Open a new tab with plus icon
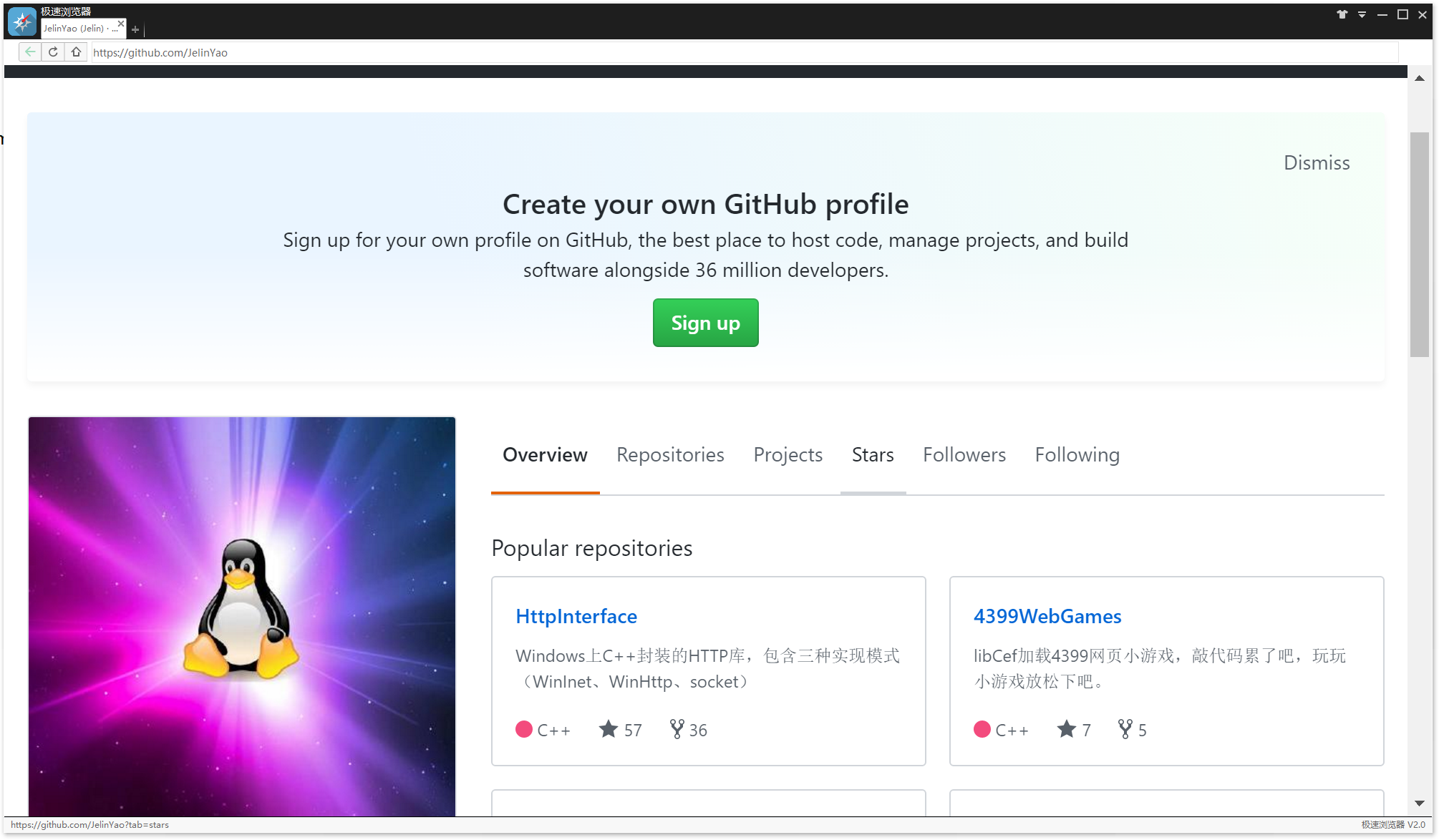Viewport: 1439px width, 840px height. 135,29
